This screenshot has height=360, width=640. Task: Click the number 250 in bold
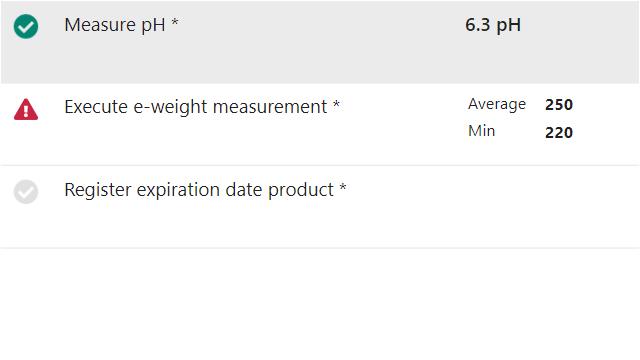pyautogui.click(x=559, y=105)
